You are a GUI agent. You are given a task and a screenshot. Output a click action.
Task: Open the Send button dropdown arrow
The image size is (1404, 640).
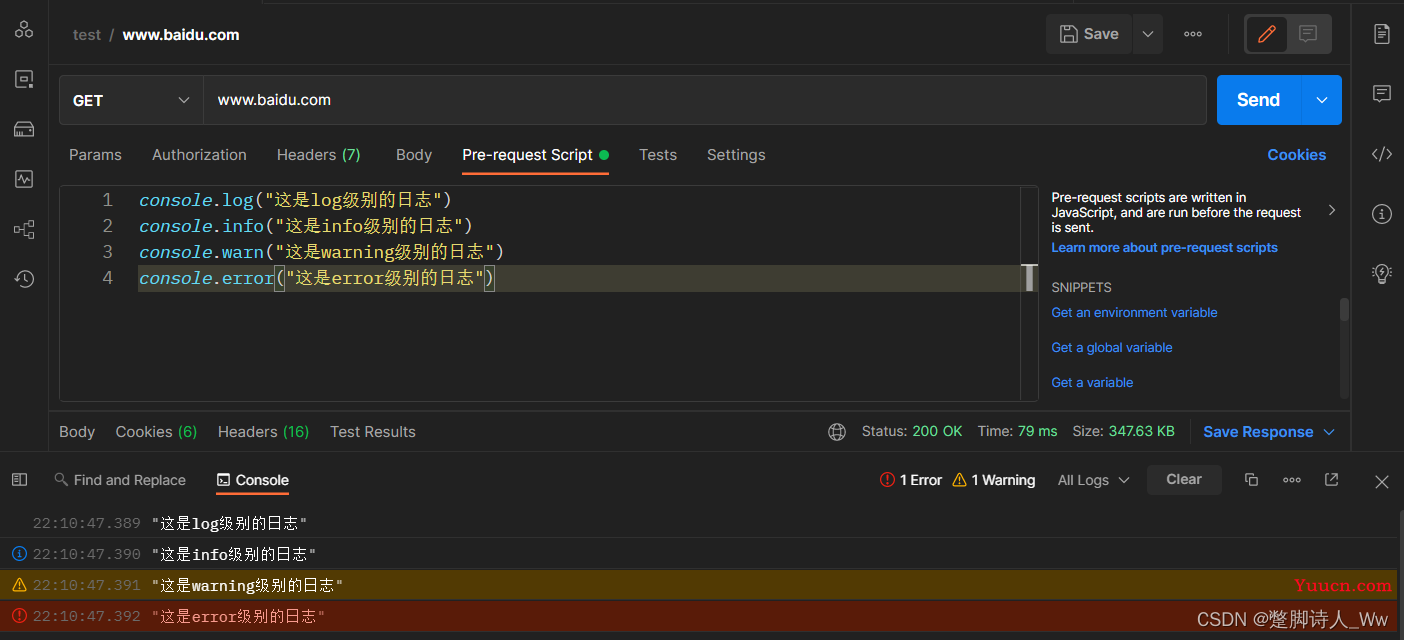coord(1322,100)
